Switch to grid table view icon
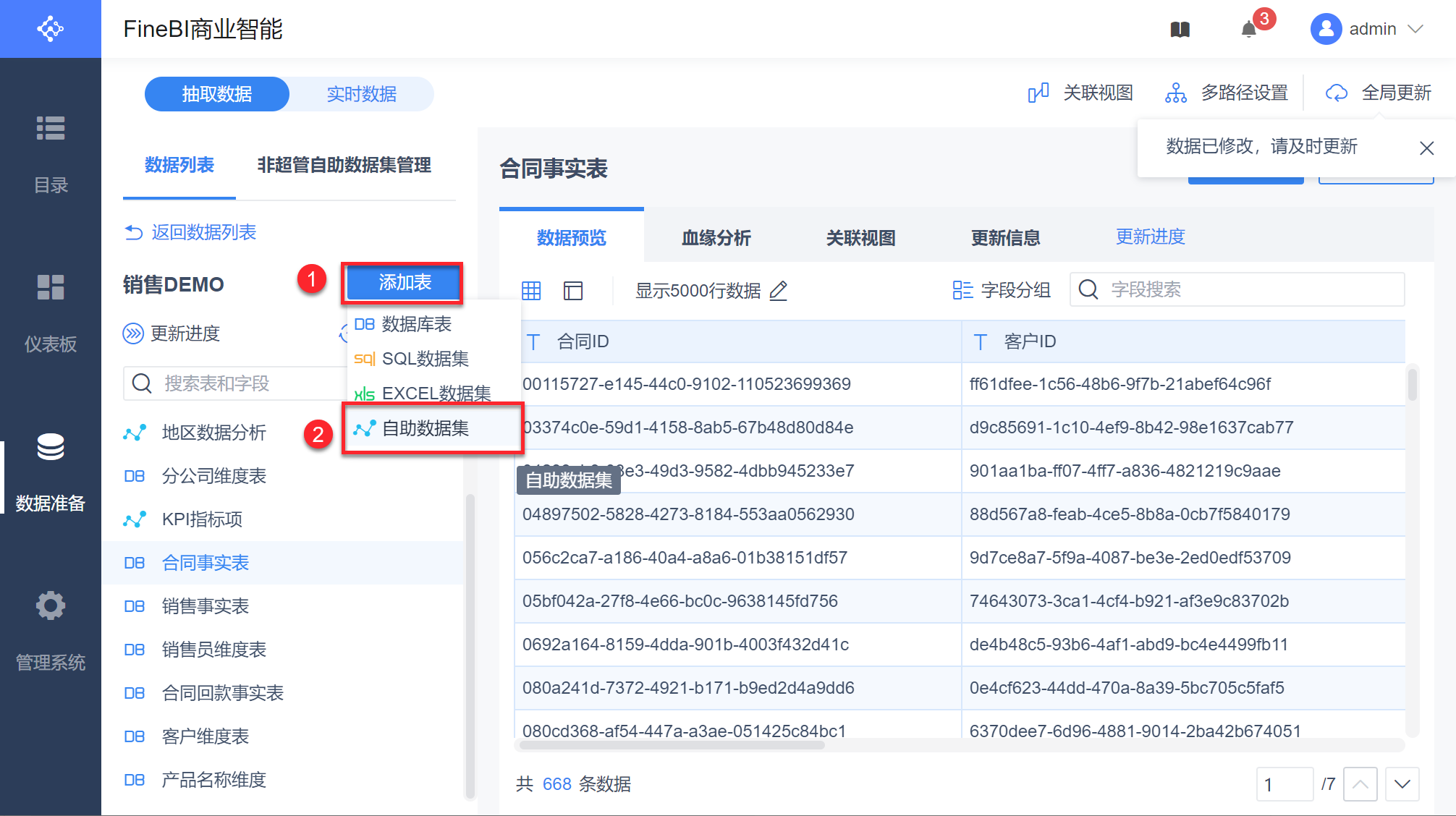 pyautogui.click(x=531, y=291)
